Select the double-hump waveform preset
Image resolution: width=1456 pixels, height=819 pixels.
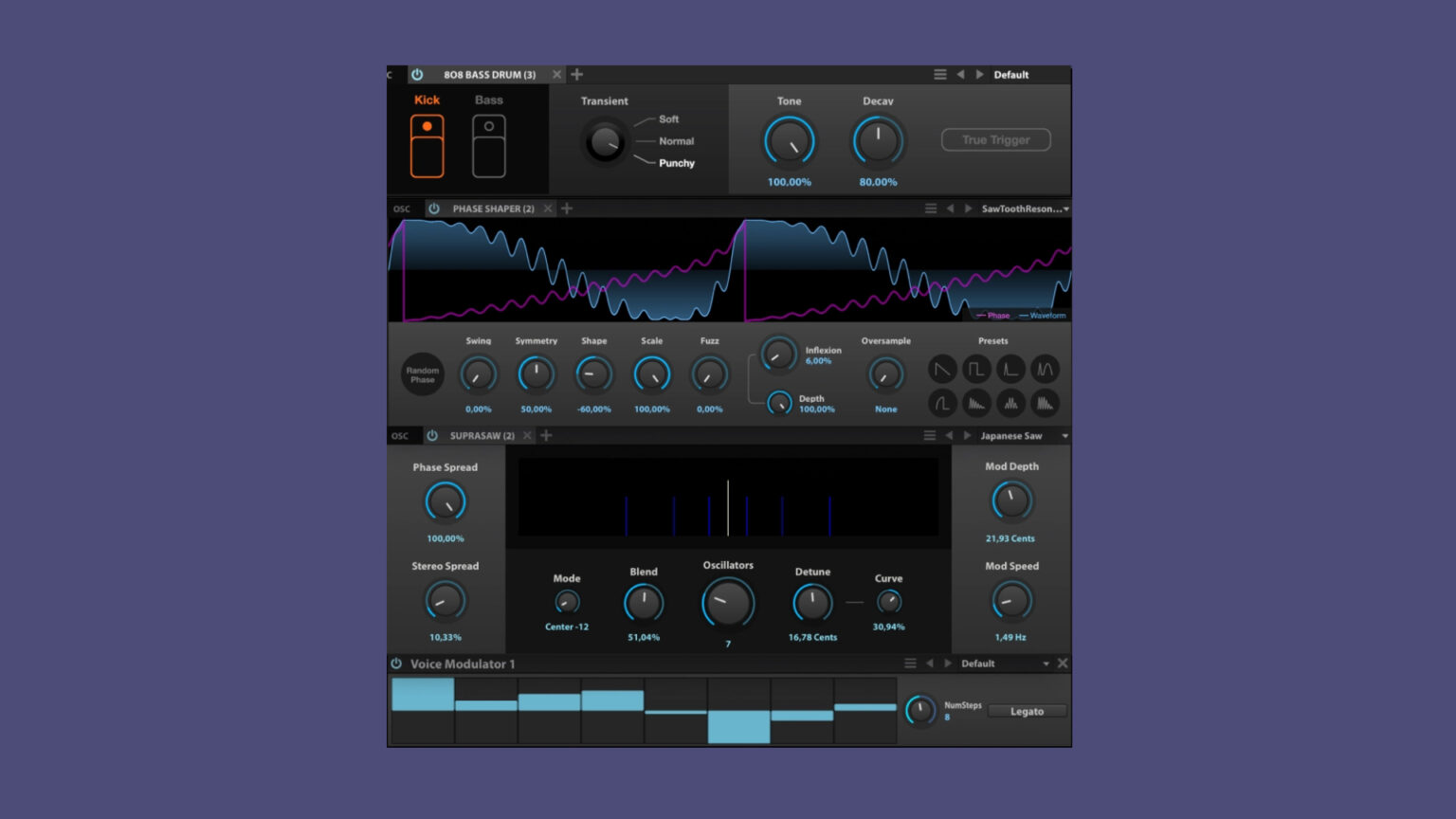click(1045, 369)
